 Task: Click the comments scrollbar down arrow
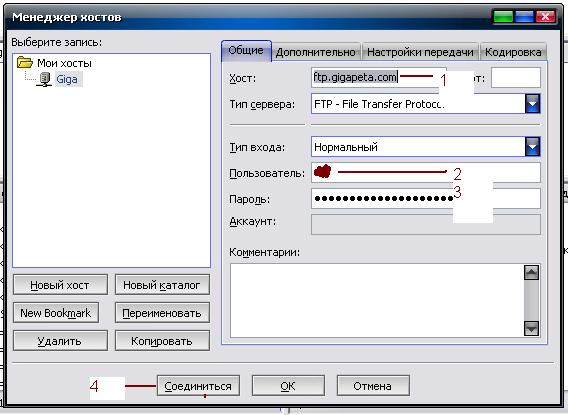click(531, 328)
